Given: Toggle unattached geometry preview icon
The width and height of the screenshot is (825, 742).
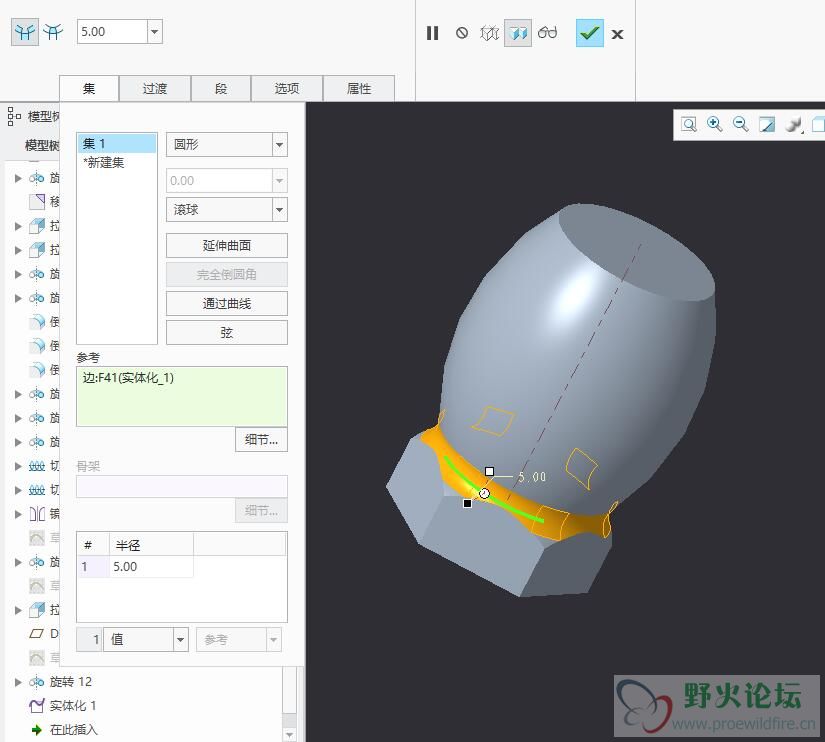Looking at the screenshot, I should [489, 33].
